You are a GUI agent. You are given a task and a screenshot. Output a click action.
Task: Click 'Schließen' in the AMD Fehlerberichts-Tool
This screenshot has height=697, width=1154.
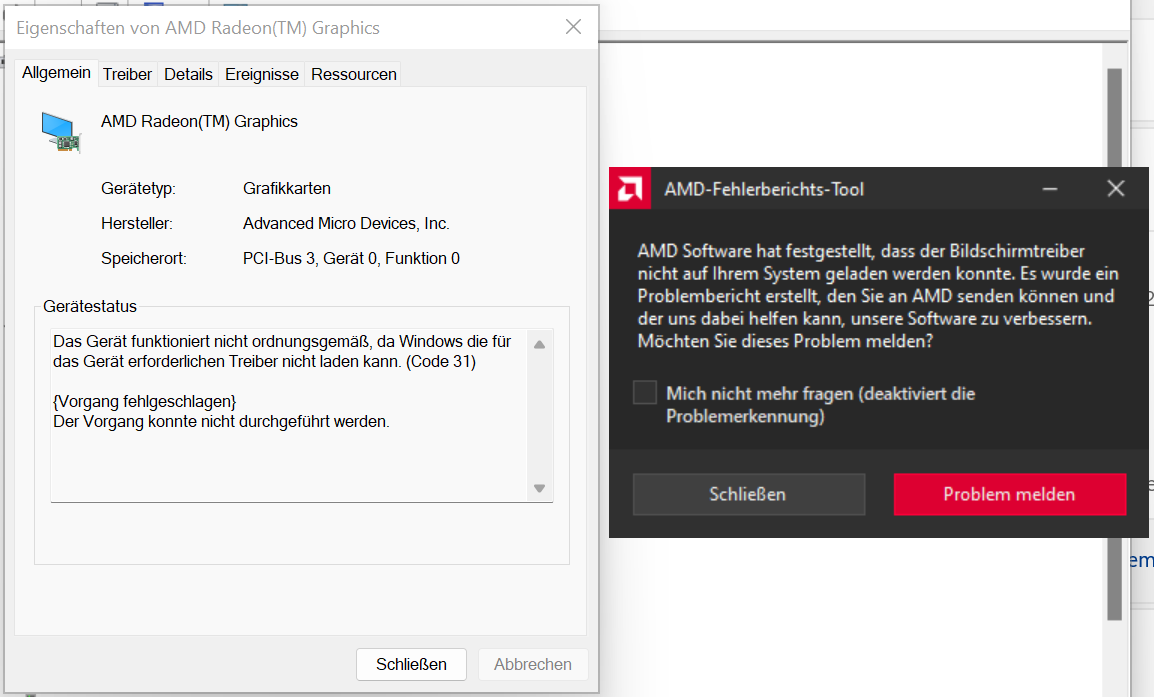coord(748,494)
